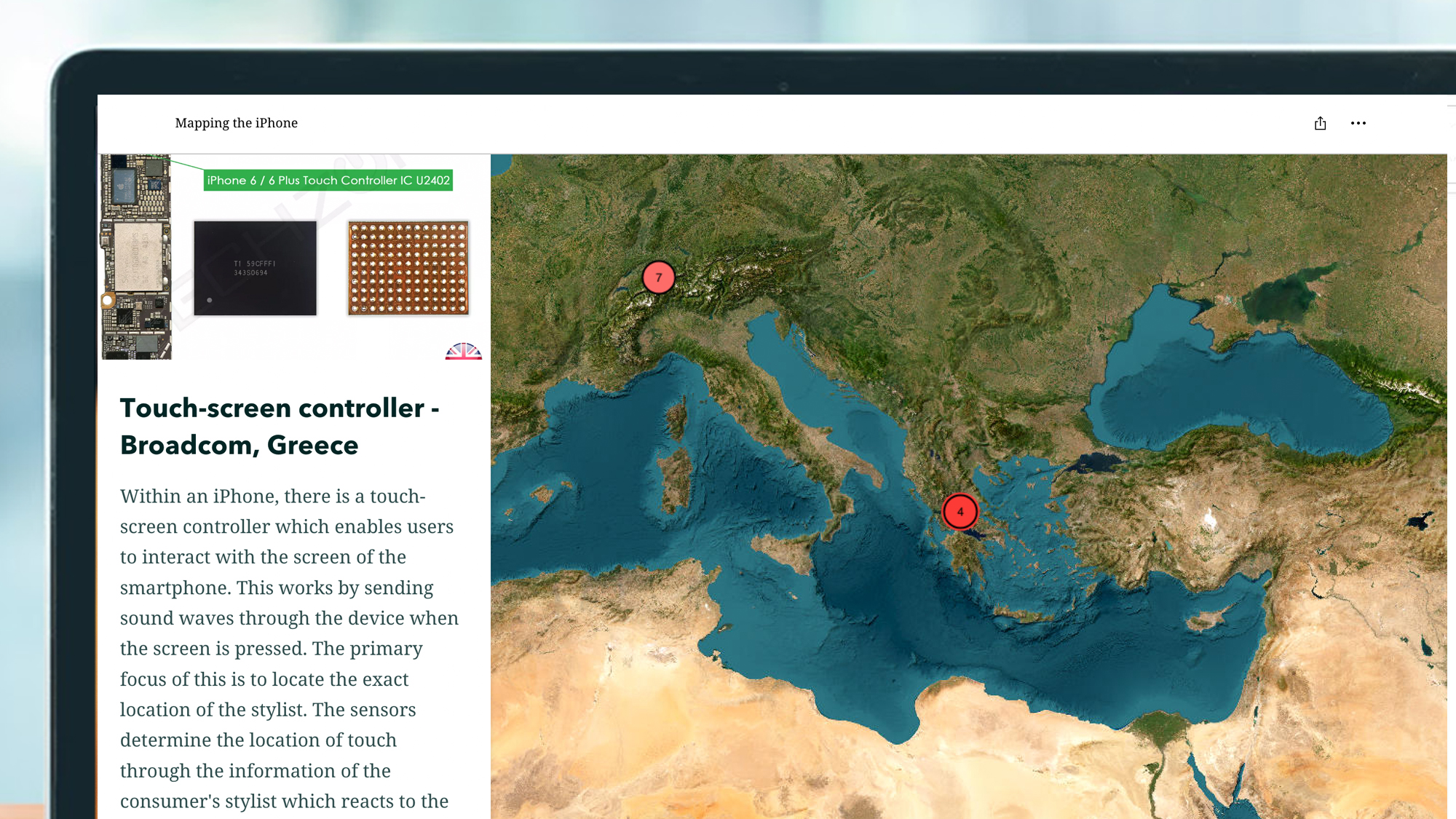Open the three-dots more options menu
Viewport: 1456px width, 819px height.
[1358, 123]
